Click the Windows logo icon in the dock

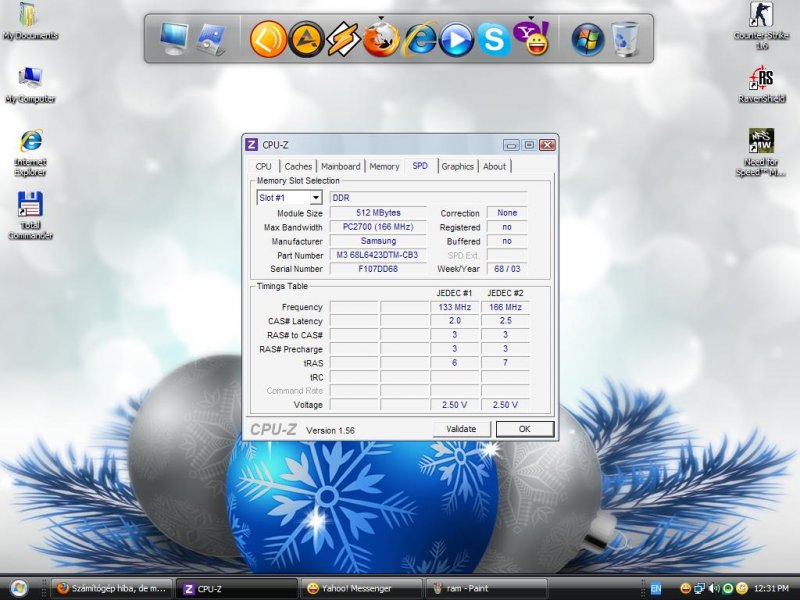[x=588, y=39]
